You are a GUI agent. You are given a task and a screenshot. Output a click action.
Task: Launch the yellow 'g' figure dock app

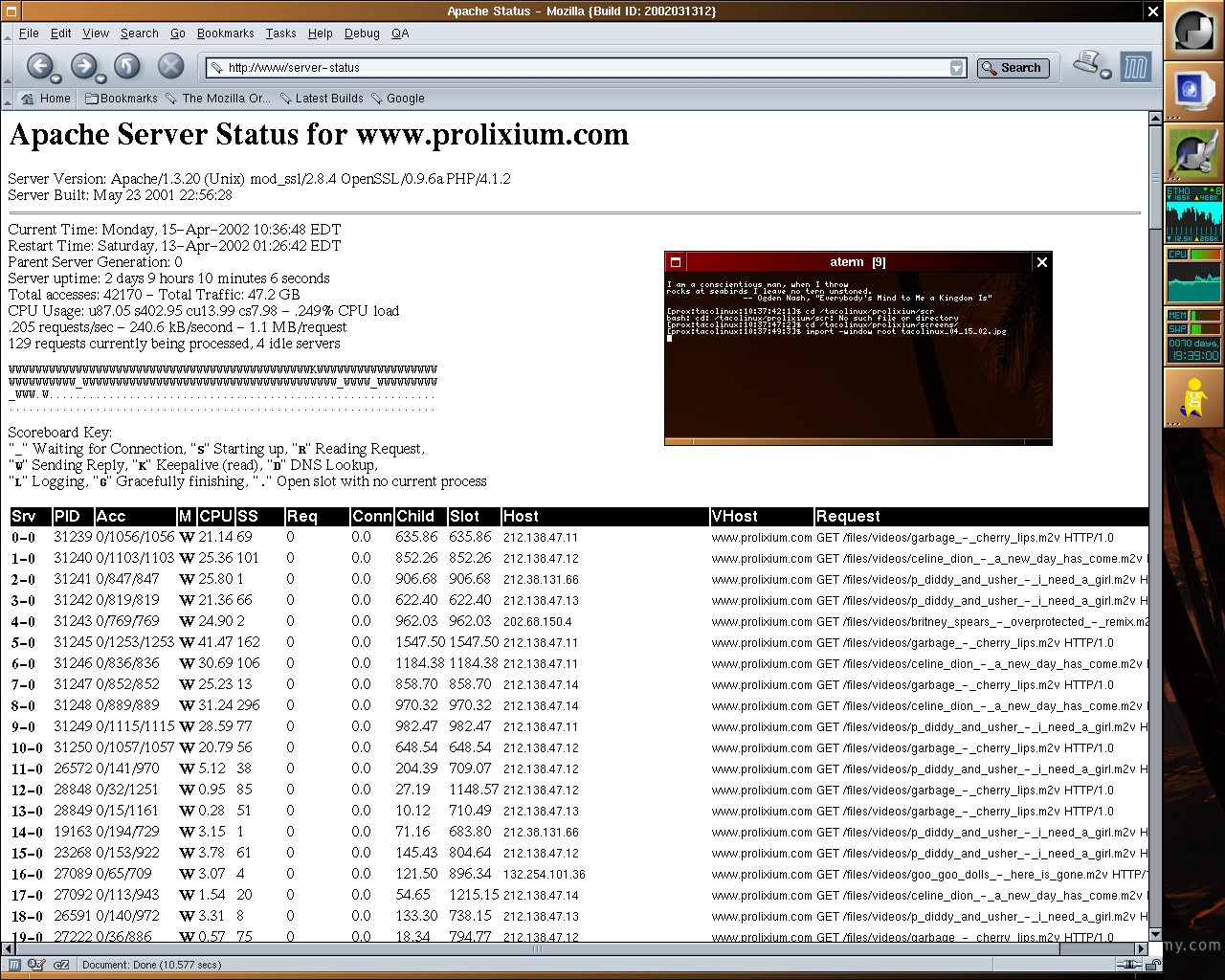point(1193,398)
